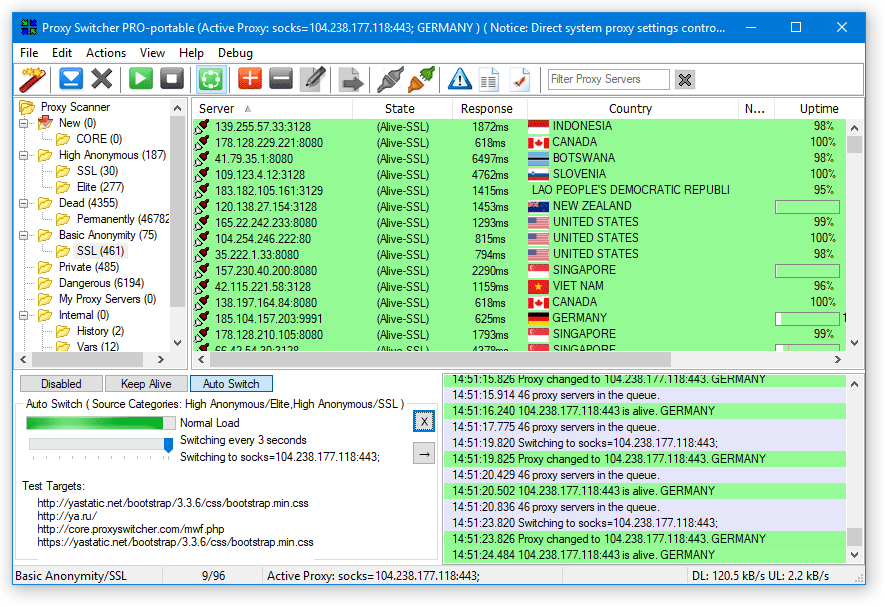Select the 185.104.157.203:9991 Germany proxy

tap(519, 319)
